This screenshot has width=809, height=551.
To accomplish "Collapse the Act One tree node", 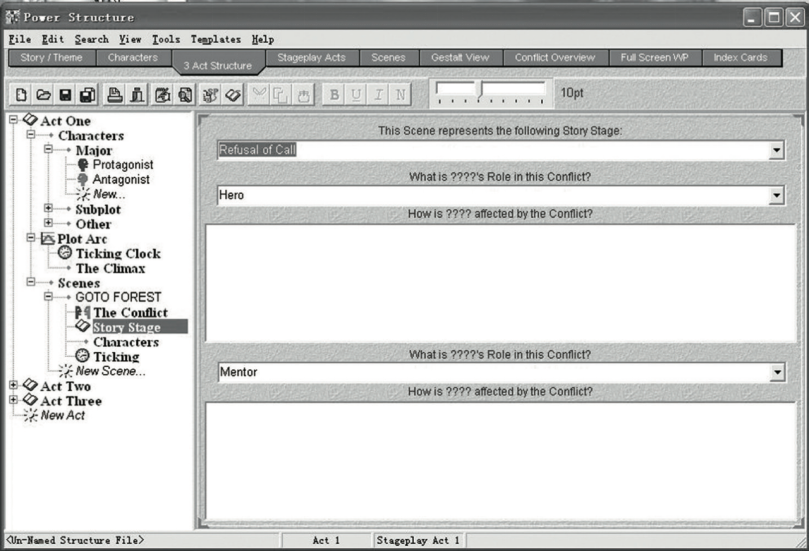I will point(14,120).
